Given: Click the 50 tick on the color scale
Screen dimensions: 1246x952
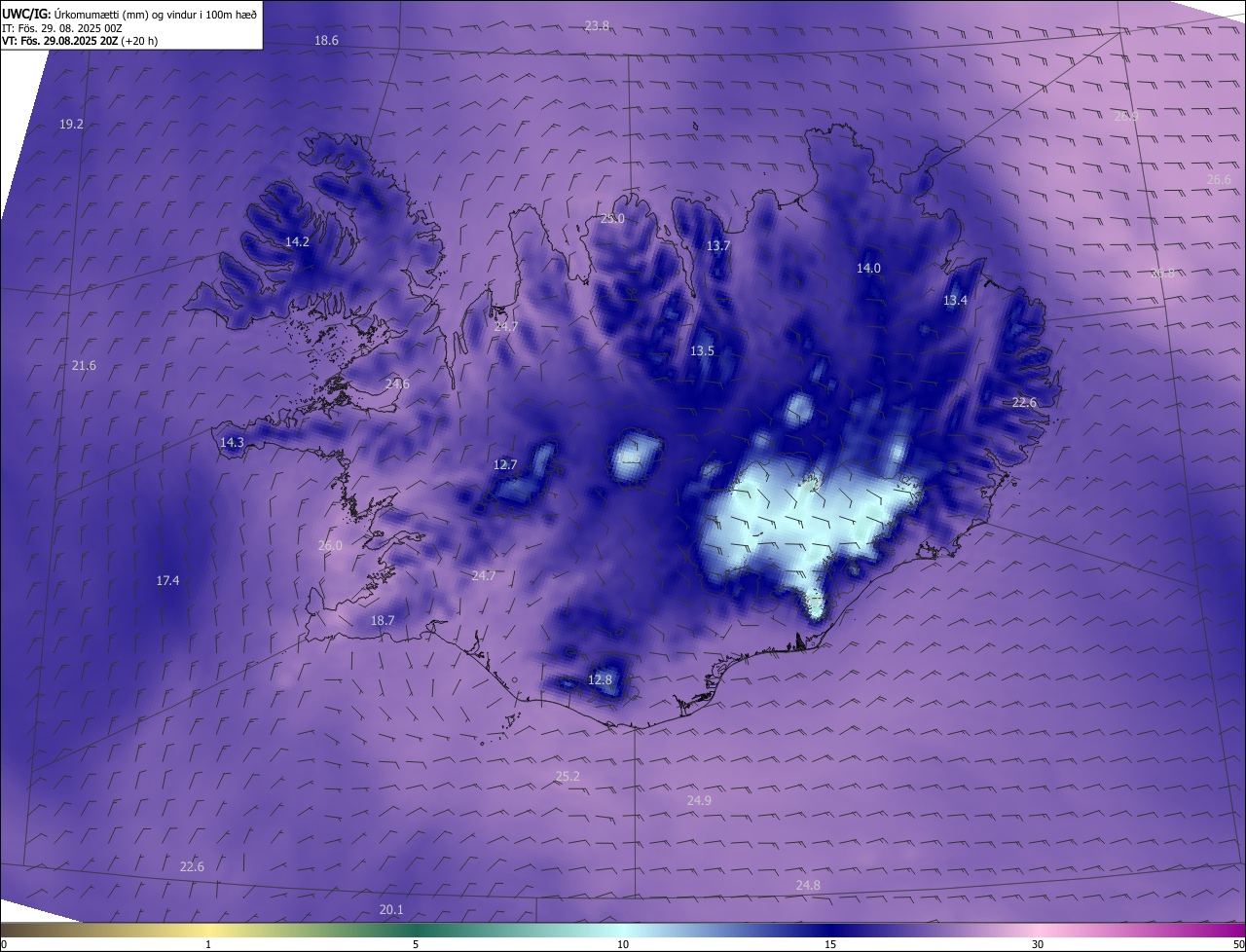Looking at the screenshot, I should coord(1238,944).
